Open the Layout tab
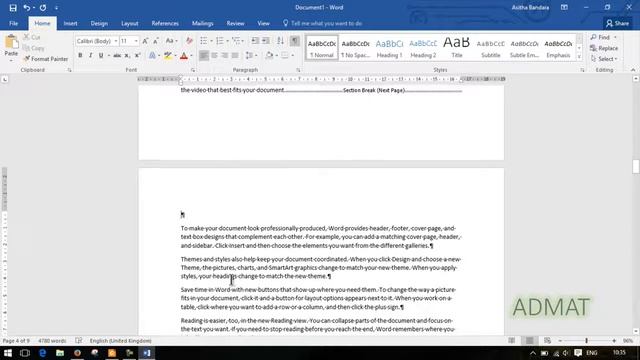This screenshot has height=360, width=640. [130, 24]
